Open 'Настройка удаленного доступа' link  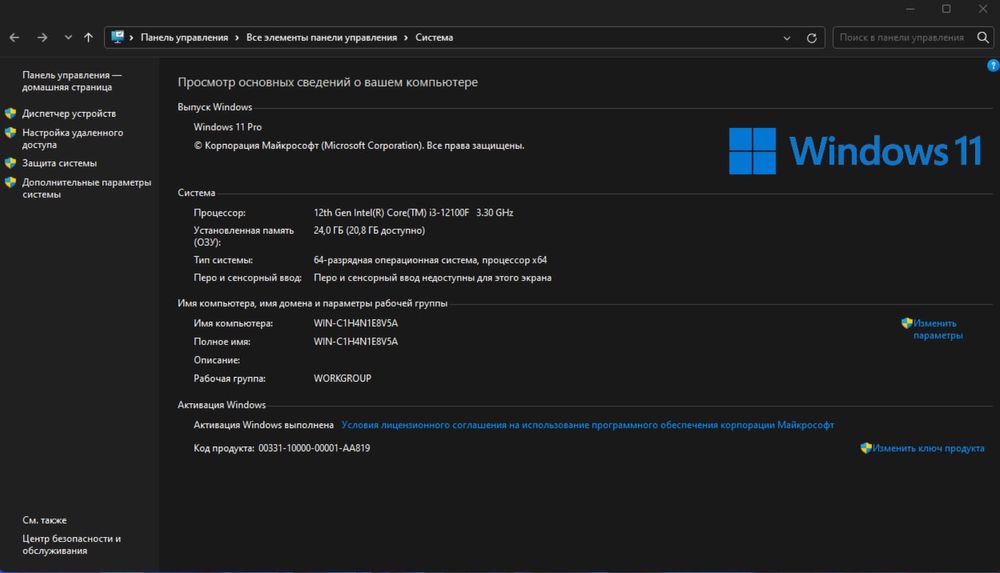point(73,138)
